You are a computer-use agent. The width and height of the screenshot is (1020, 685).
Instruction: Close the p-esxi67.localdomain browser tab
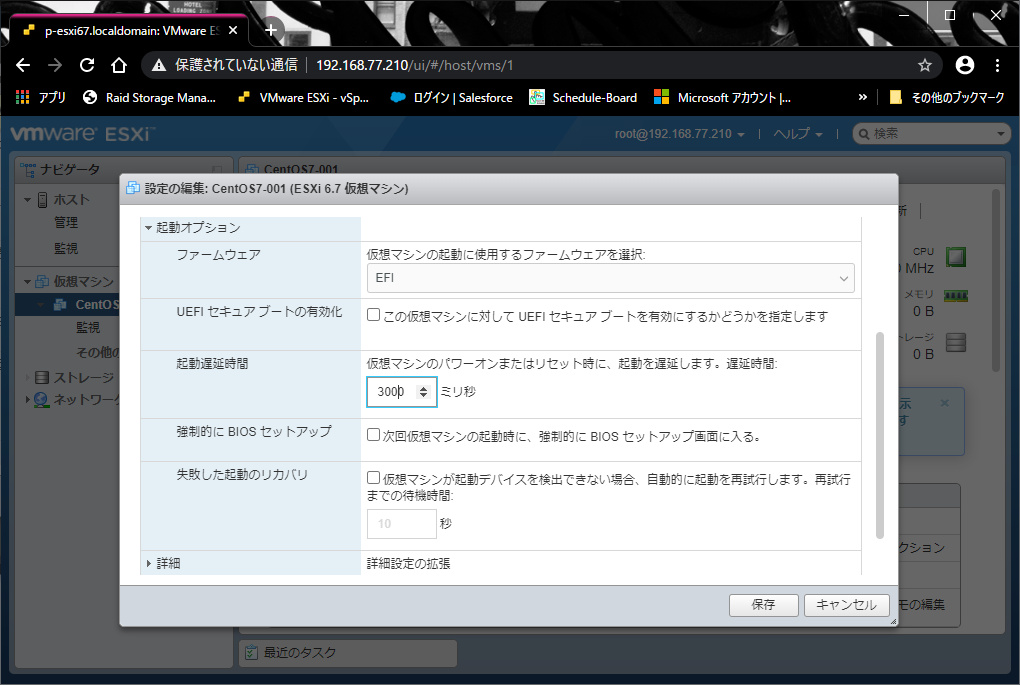[x=233, y=30]
